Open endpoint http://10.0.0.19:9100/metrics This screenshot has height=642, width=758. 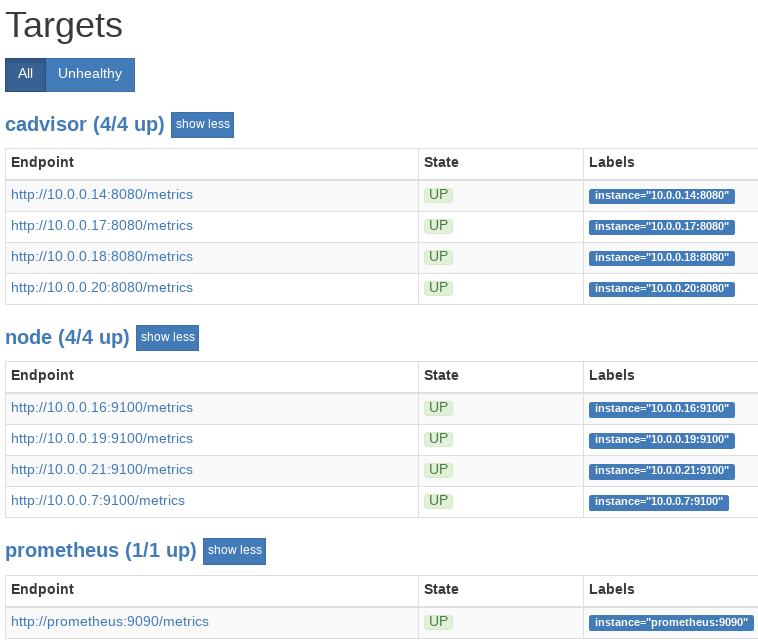(102, 438)
